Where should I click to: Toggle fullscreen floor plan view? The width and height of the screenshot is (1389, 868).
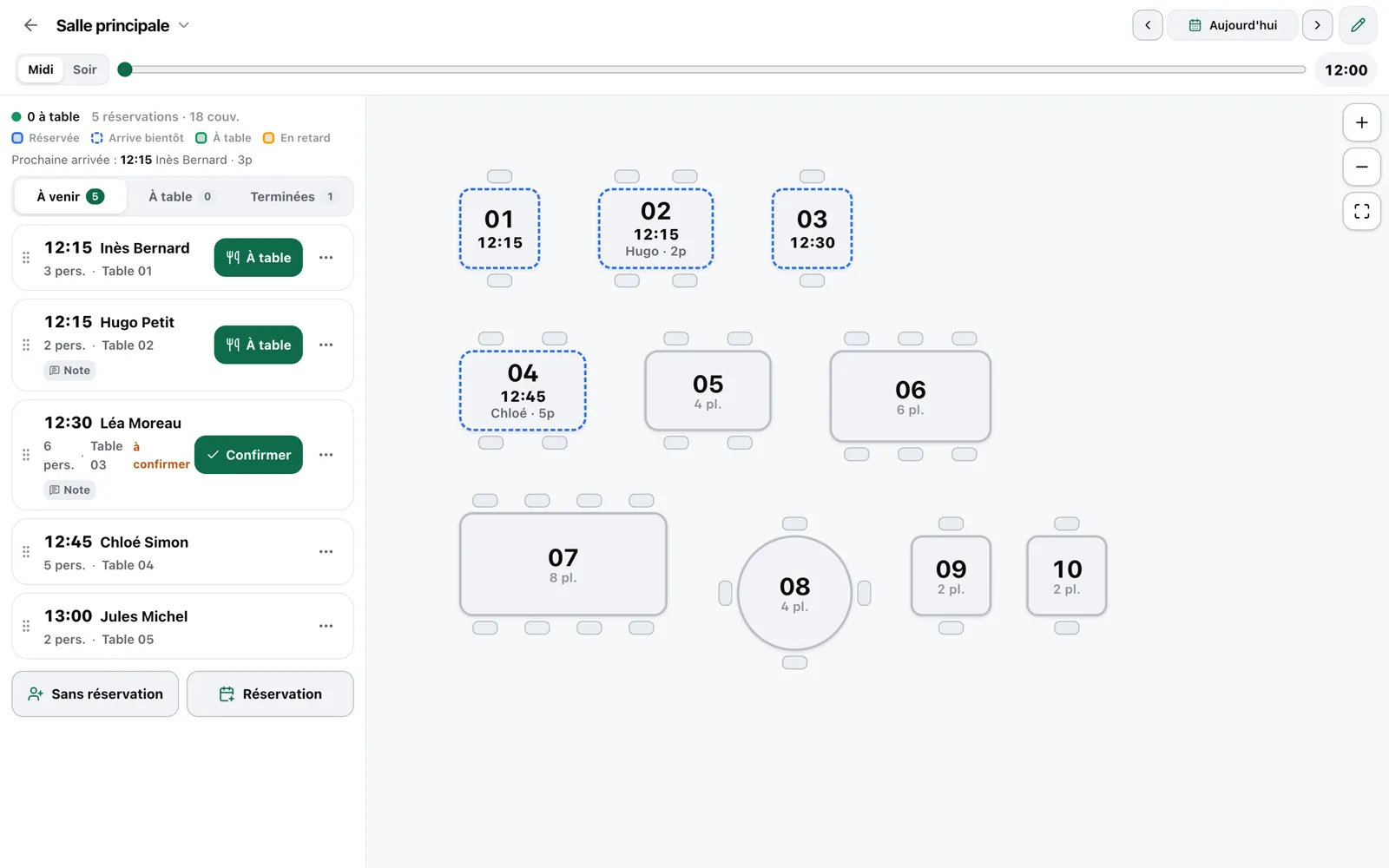pos(1362,211)
